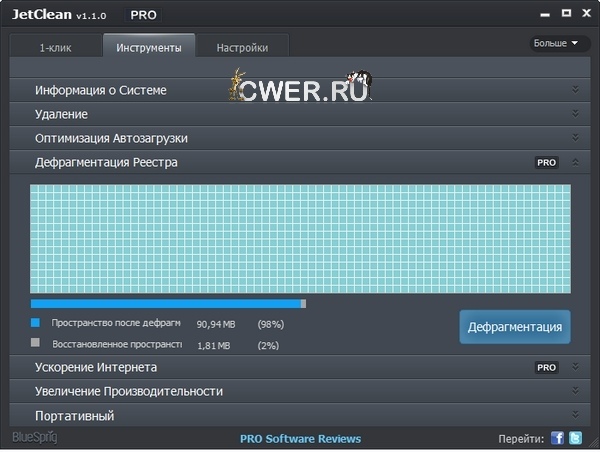Switch to the Настройки tab

(x=241, y=47)
